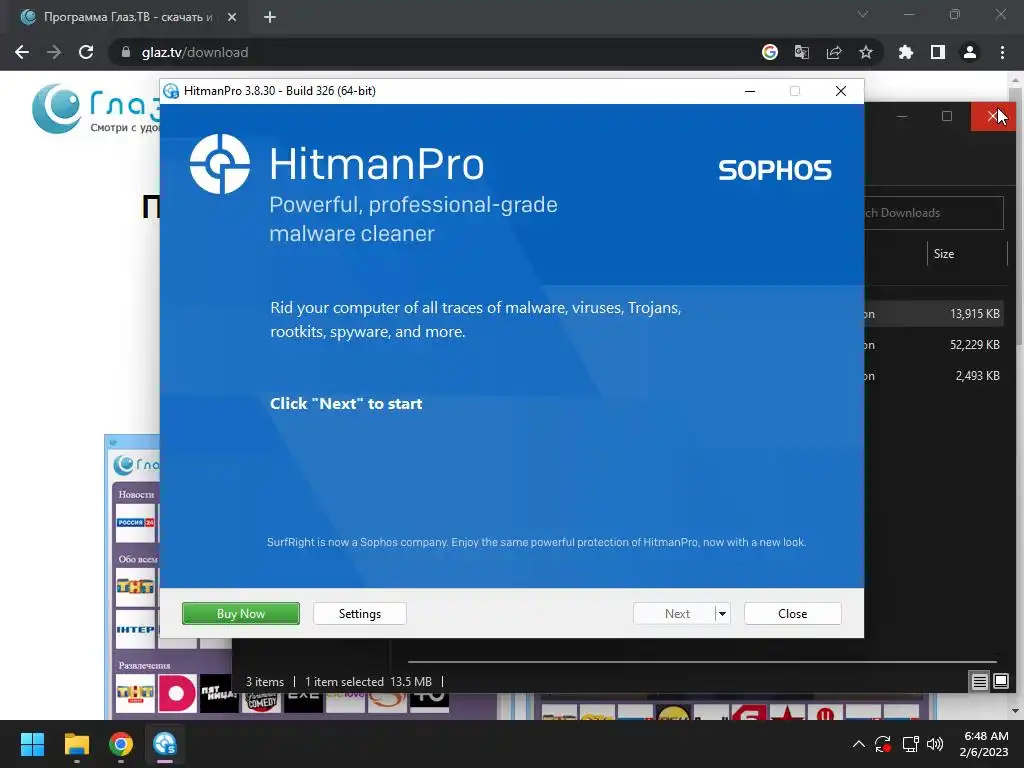Open the volume tray icon

point(935,744)
